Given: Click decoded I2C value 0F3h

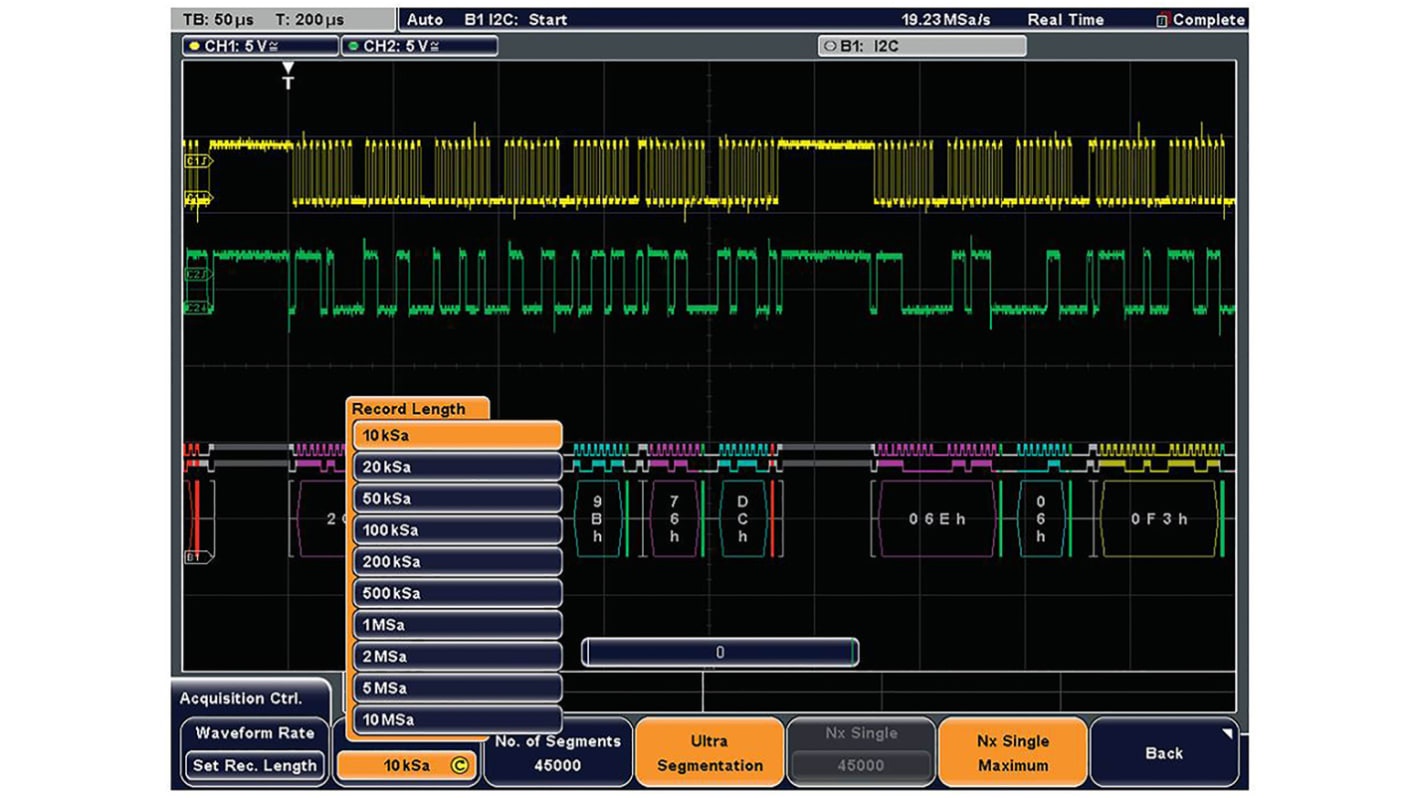Looking at the screenshot, I should tap(1159, 519).
